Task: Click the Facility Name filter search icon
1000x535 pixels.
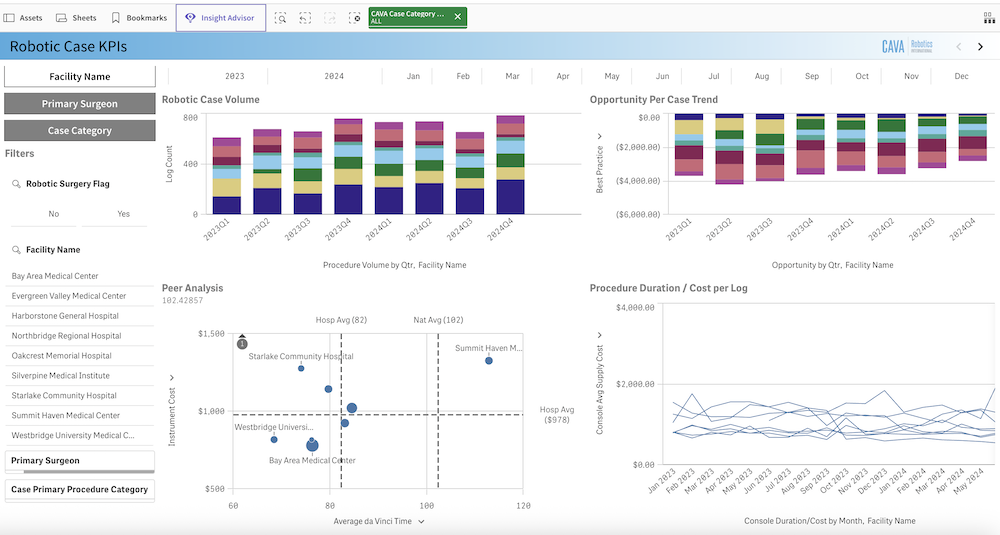Action: click(18, 250)
